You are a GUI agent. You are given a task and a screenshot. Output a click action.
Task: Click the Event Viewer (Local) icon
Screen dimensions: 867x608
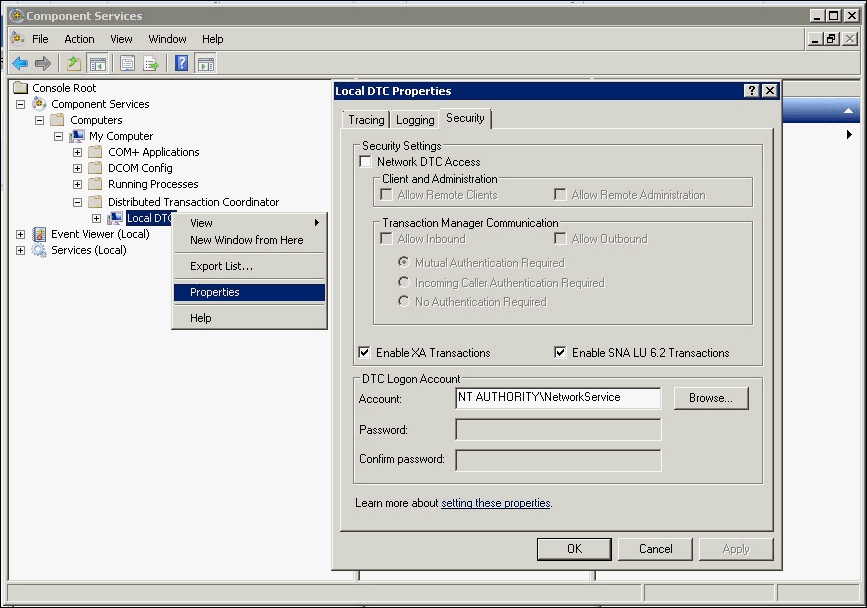coord(39,234)
